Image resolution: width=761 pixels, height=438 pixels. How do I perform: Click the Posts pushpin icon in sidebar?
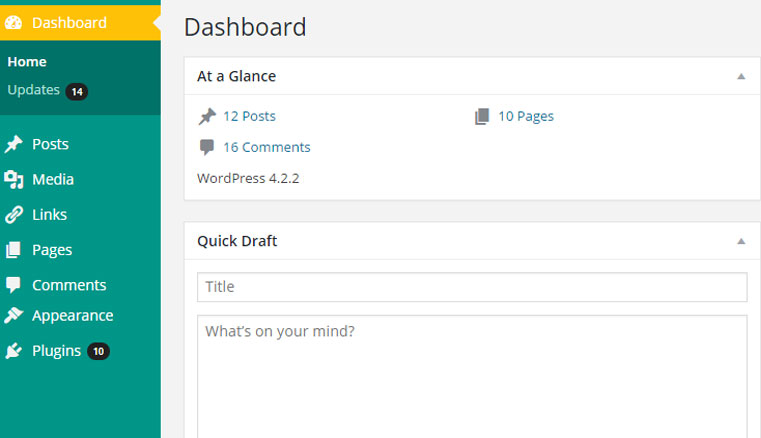click(14, 144)
